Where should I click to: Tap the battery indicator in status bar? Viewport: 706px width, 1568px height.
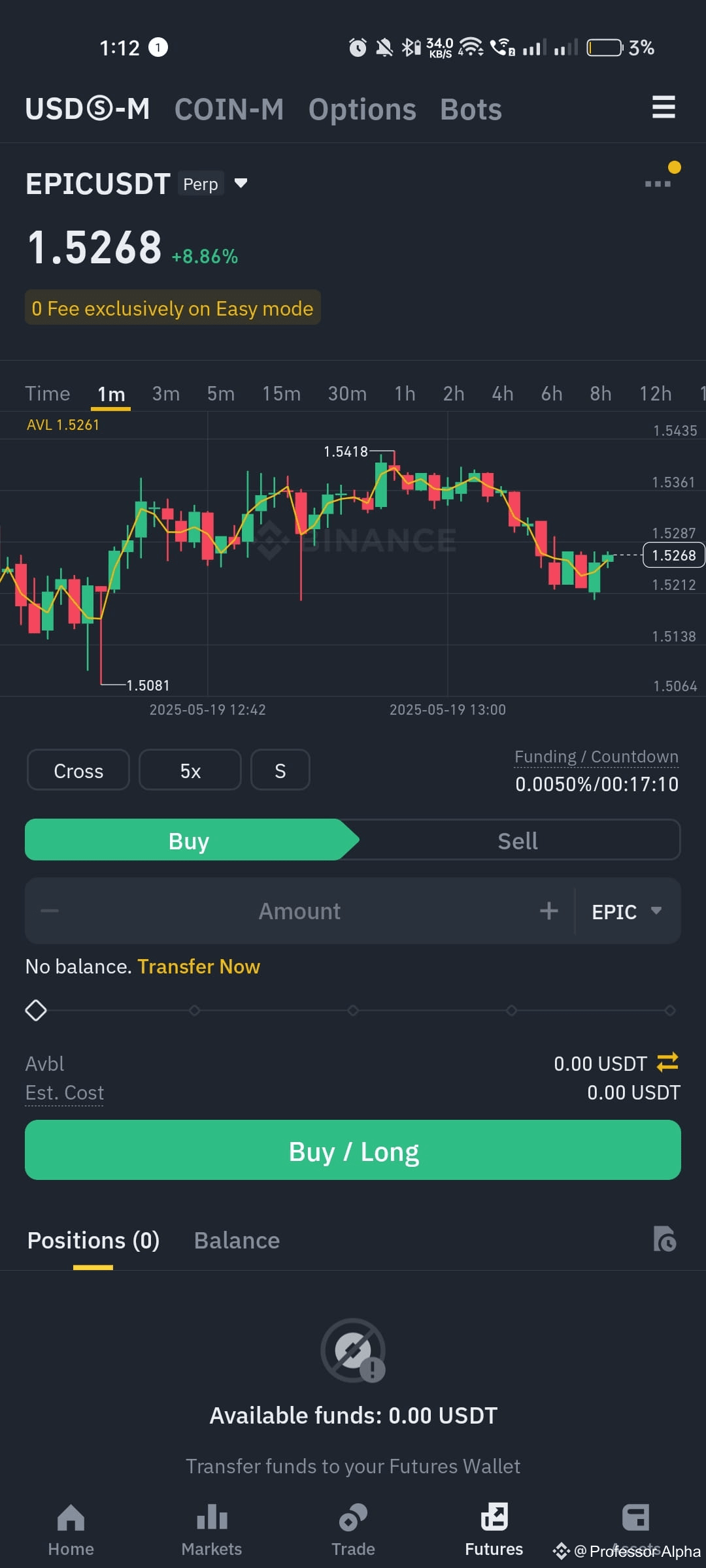[x=605, y=47]
